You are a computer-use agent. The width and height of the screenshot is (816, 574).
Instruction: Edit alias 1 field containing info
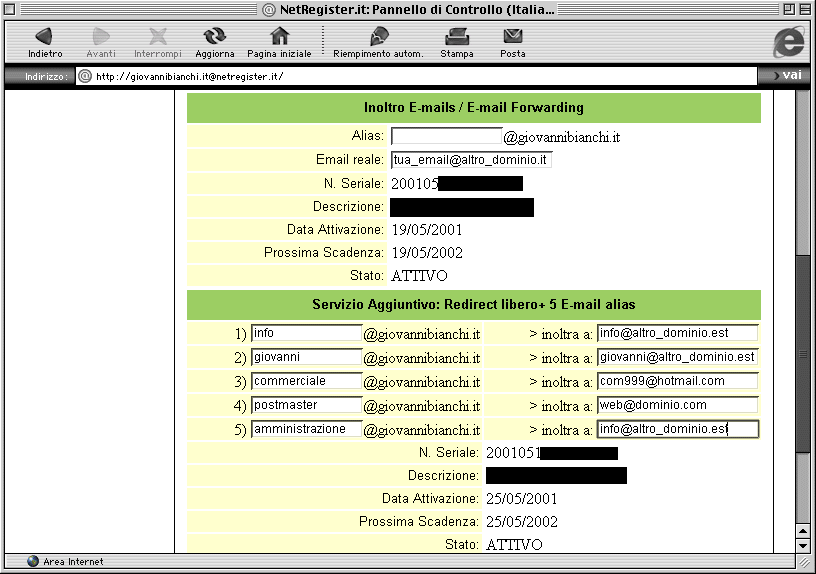pyautogui.click(x=307, y=333)
